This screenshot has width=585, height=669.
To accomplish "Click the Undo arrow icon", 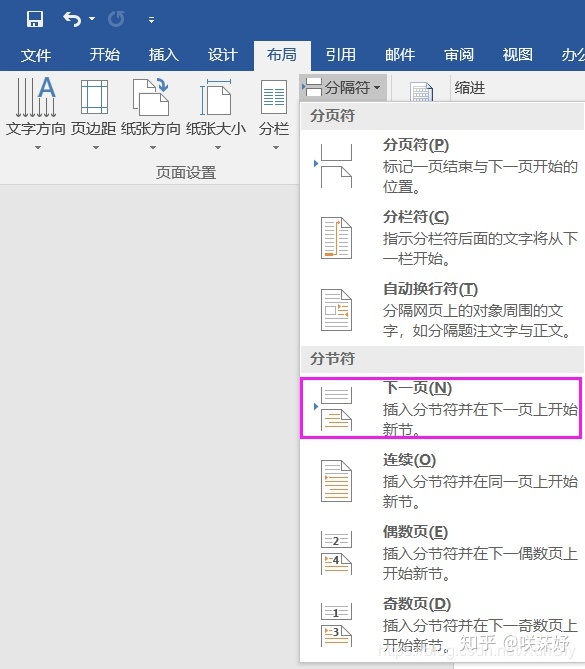I will tap(72, 19).
